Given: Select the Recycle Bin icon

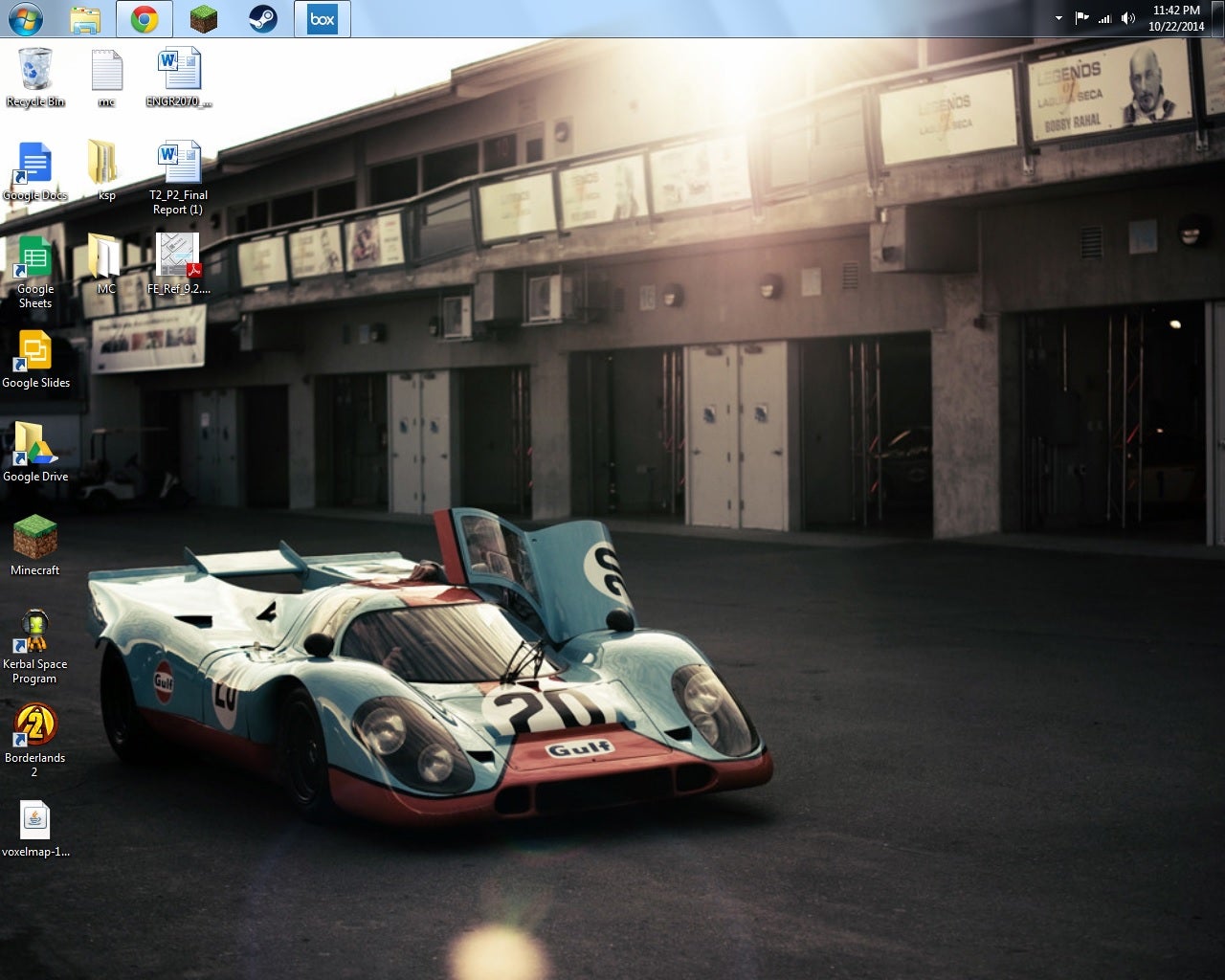Looking at the screenshot, I should [35, 78].
